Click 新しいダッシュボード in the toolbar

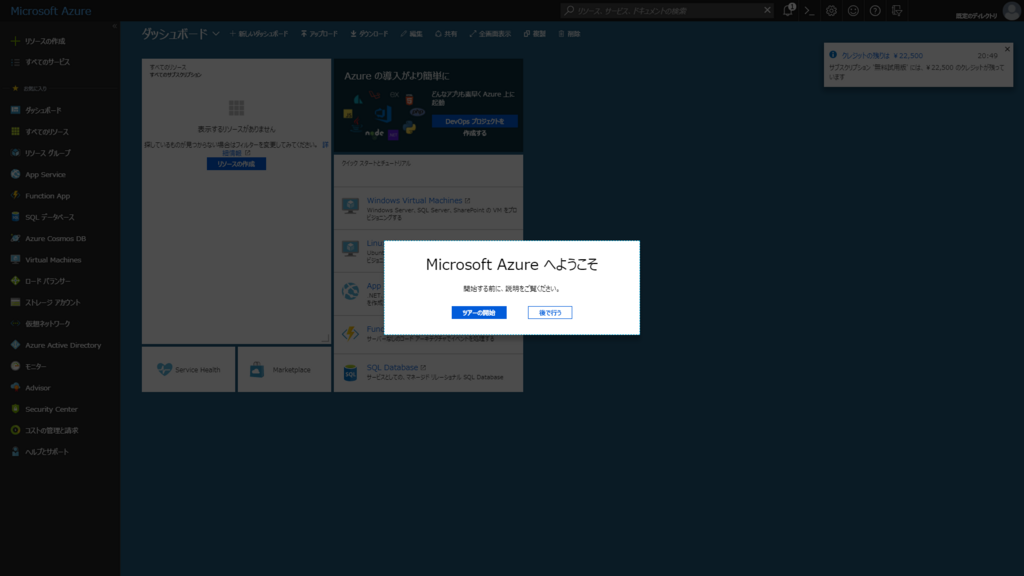pos(259,34)
